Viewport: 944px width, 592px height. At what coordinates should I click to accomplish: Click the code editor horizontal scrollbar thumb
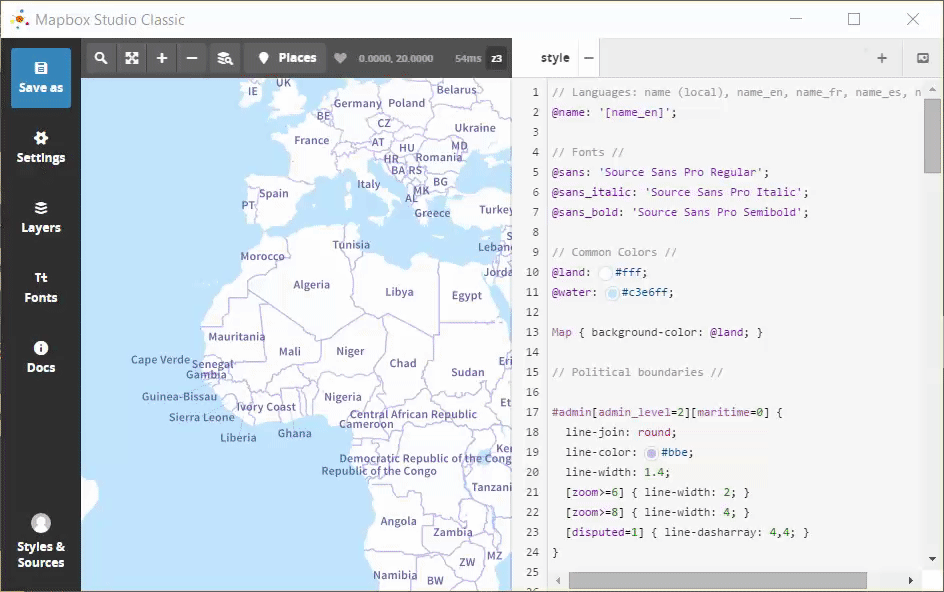(x=718, y=581)
